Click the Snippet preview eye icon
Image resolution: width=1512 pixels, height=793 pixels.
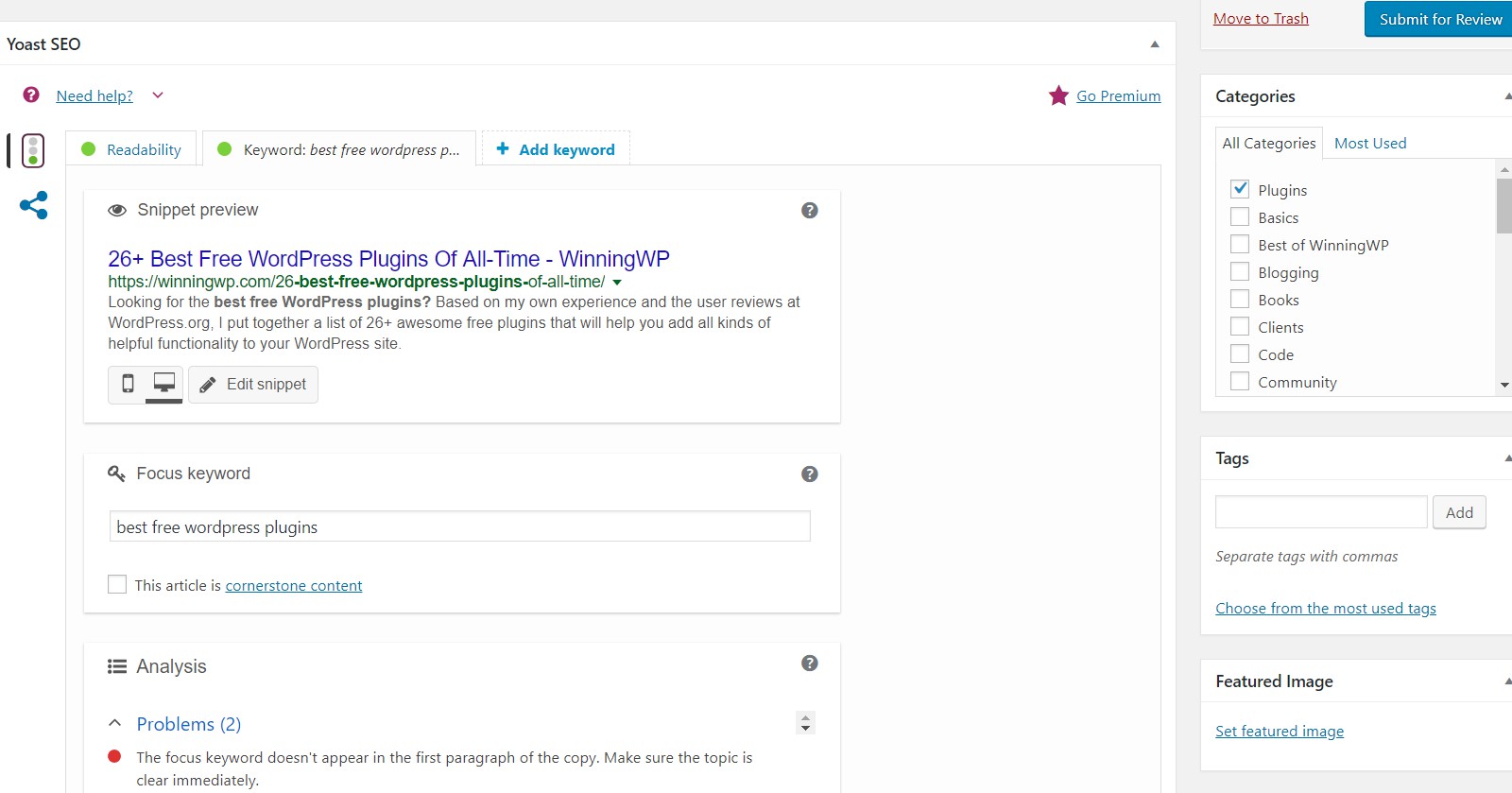[x=117, y=210]
